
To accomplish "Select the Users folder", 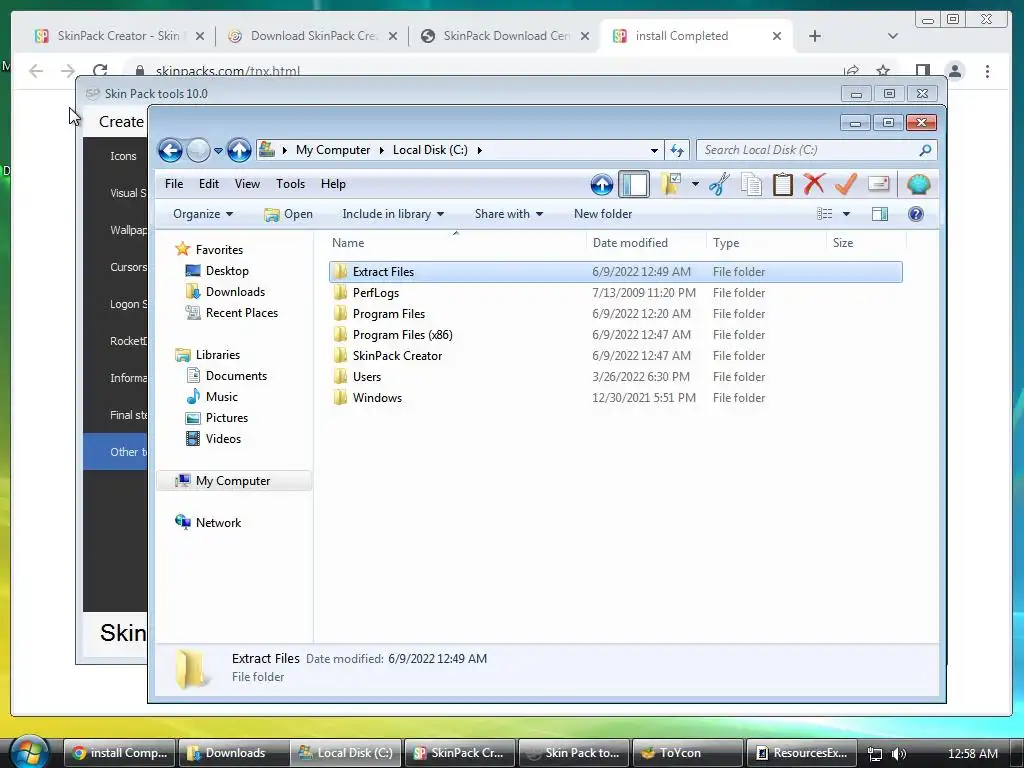I will click(616, 377).
